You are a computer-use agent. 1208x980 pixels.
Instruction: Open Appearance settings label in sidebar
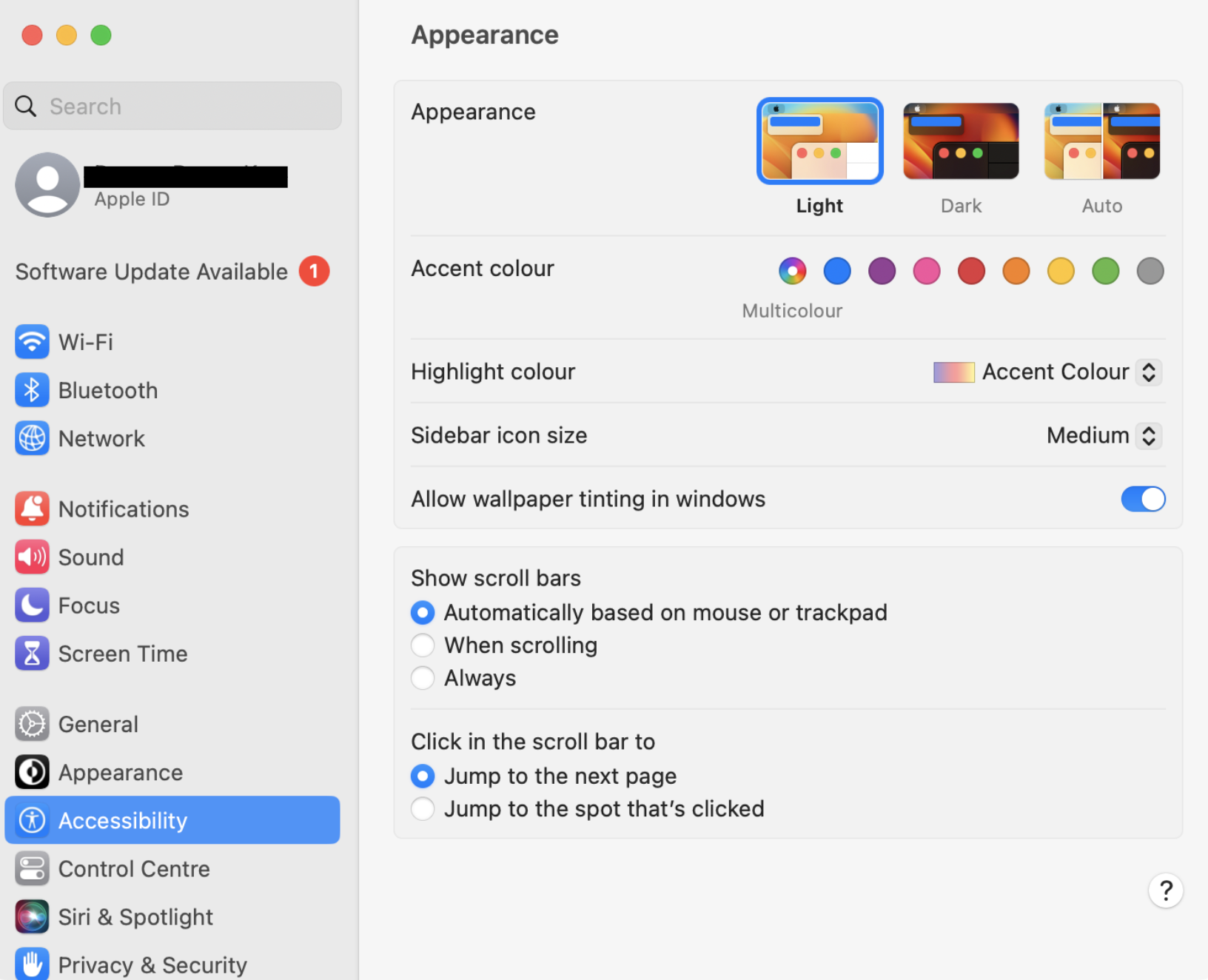(x=121, y=772)
